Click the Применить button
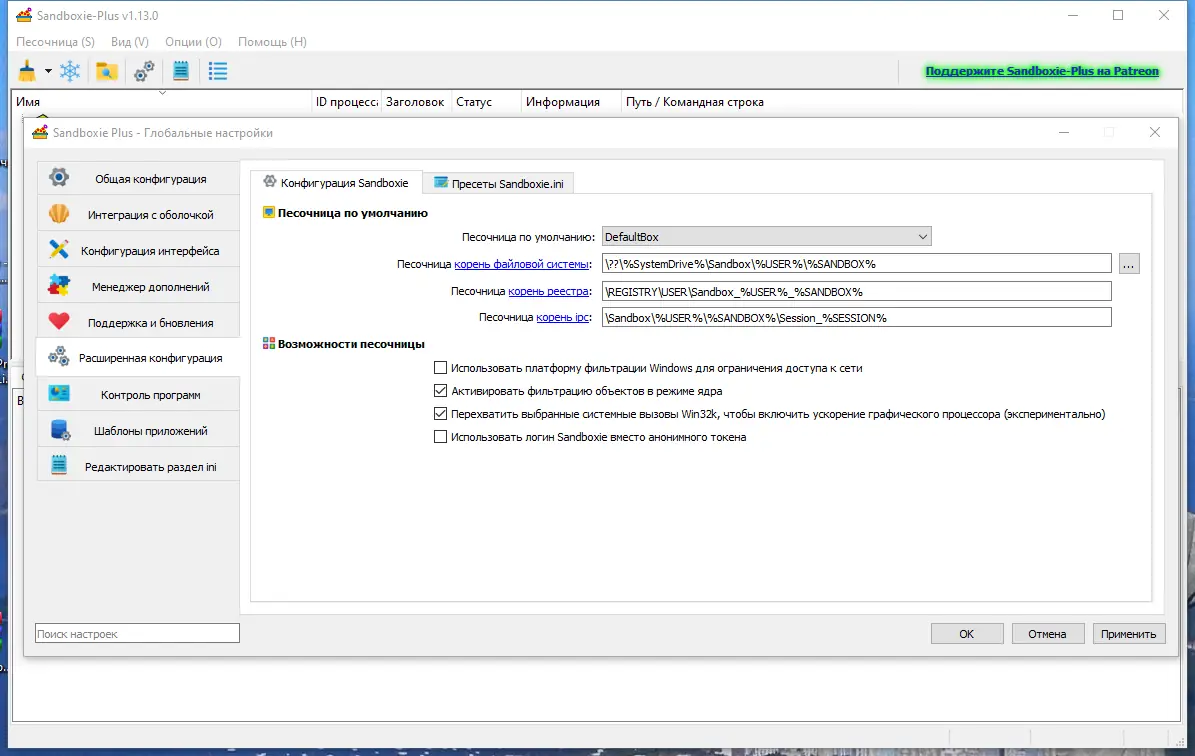 pos(1129,633)
